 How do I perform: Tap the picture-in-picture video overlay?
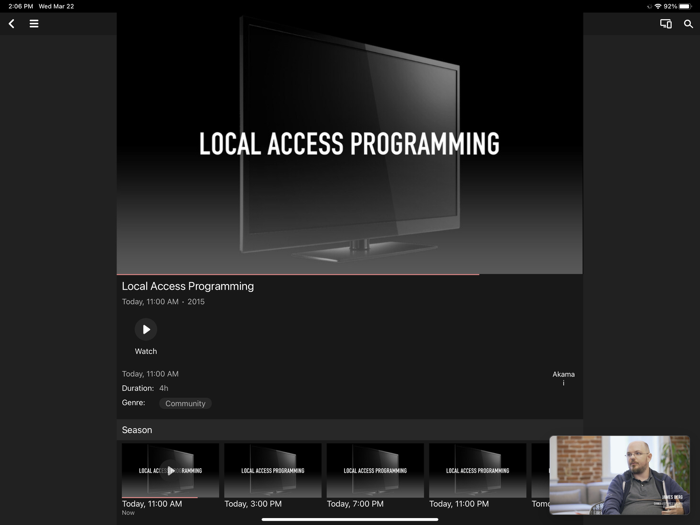[620, 475]
